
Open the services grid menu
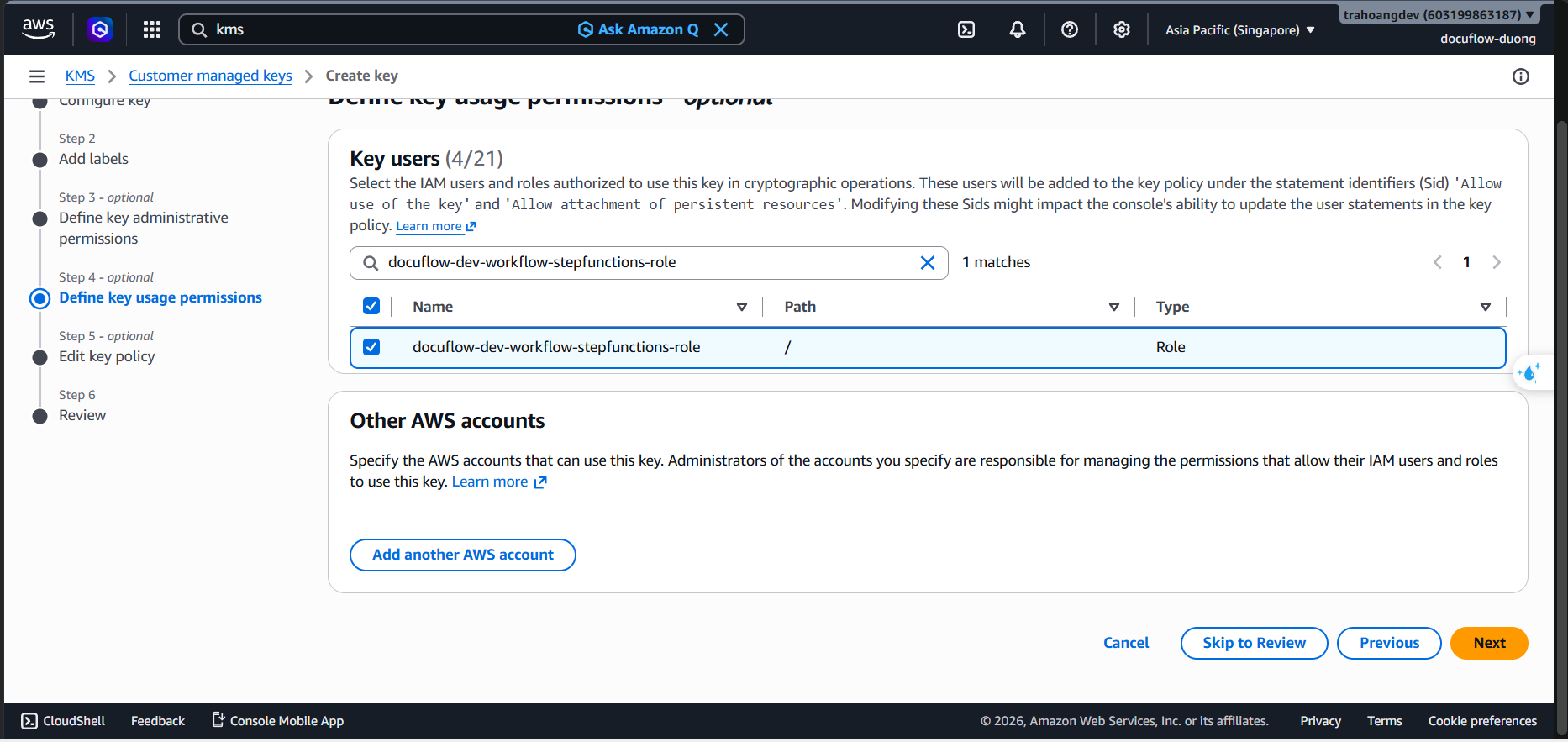[x=152, y=29]
